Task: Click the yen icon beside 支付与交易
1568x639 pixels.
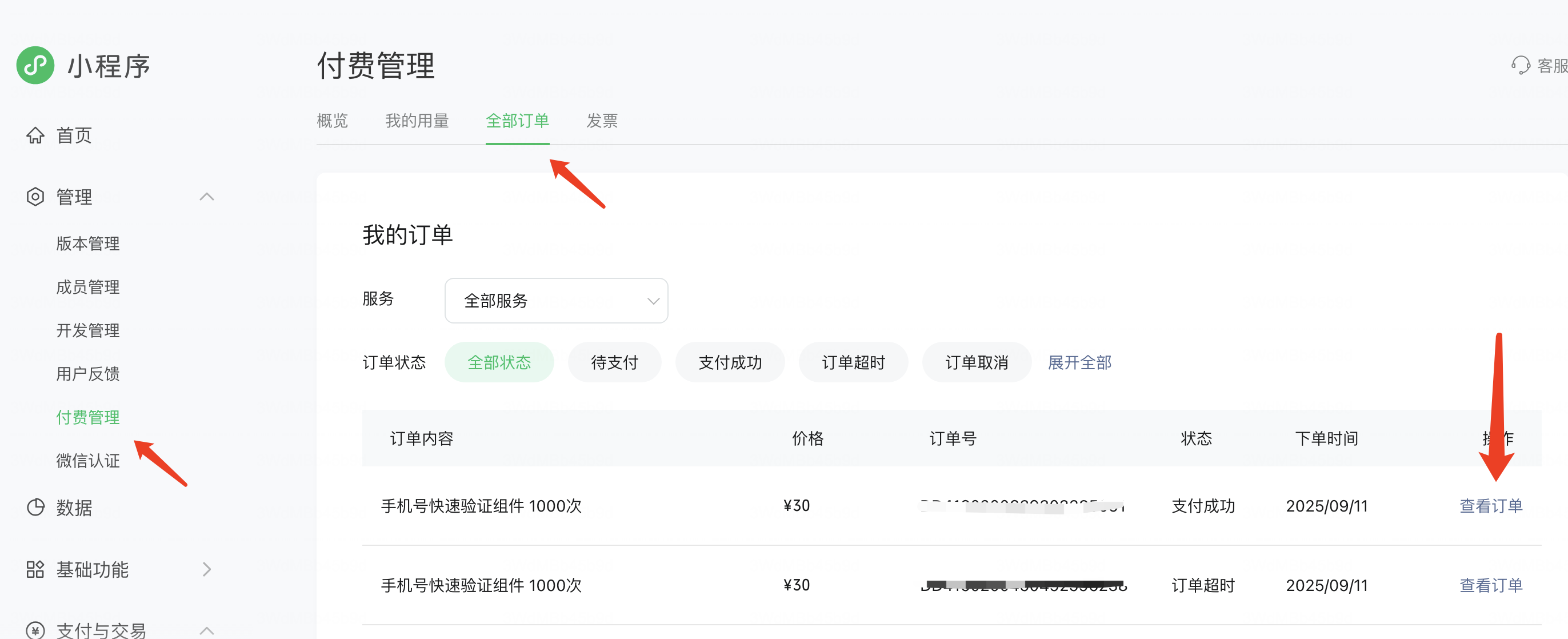Action: point(35,630)
